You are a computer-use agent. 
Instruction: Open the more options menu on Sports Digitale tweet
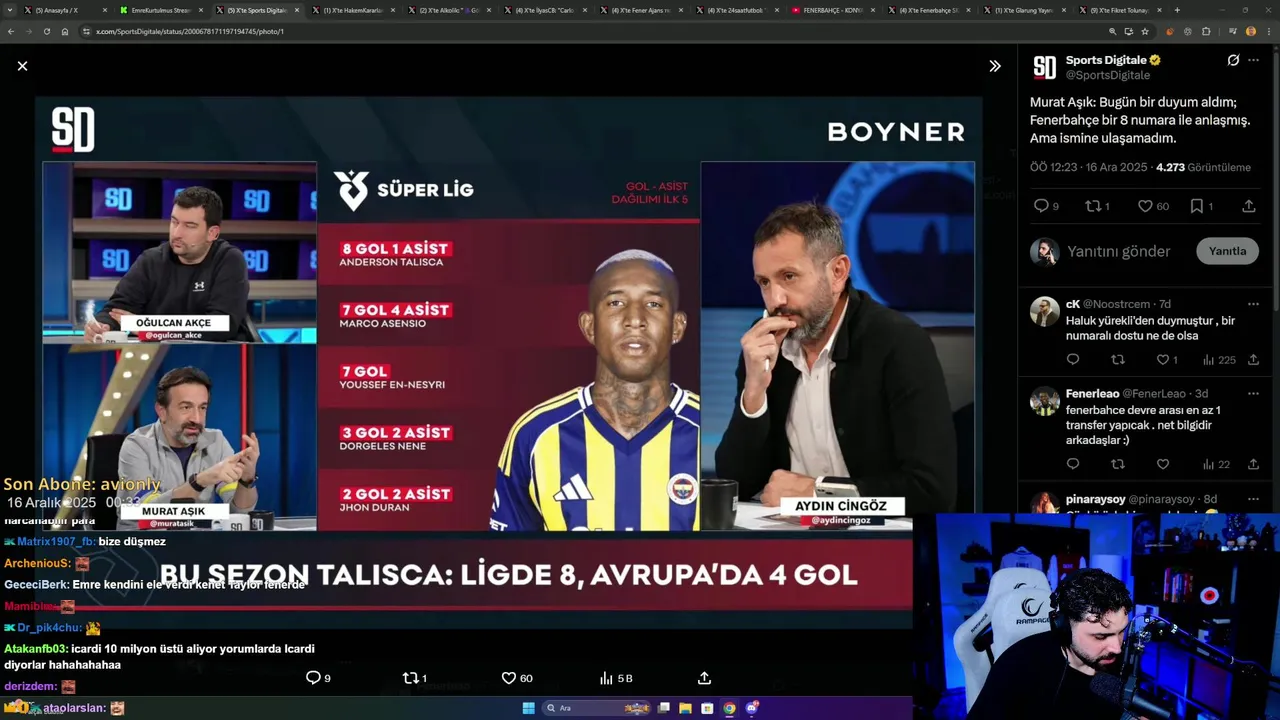coord(1253,60)
